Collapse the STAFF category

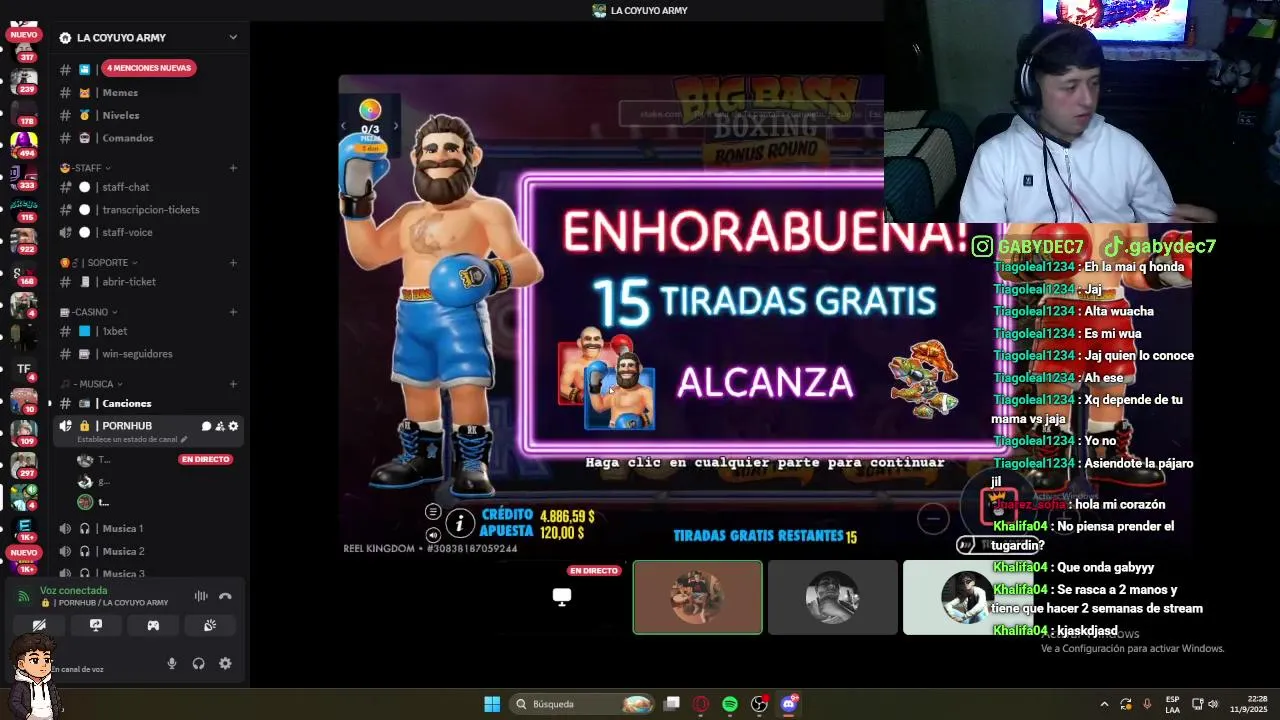tap(86, 168)
